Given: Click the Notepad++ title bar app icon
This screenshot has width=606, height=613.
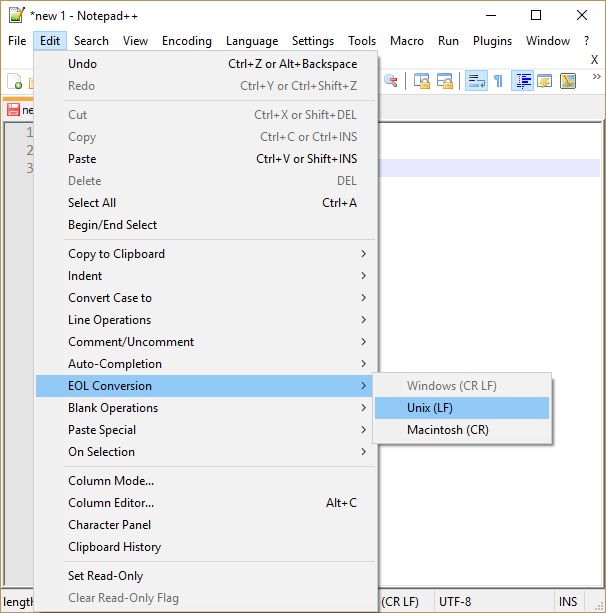Looking at the screenshot, I should (x=16, y=15).
